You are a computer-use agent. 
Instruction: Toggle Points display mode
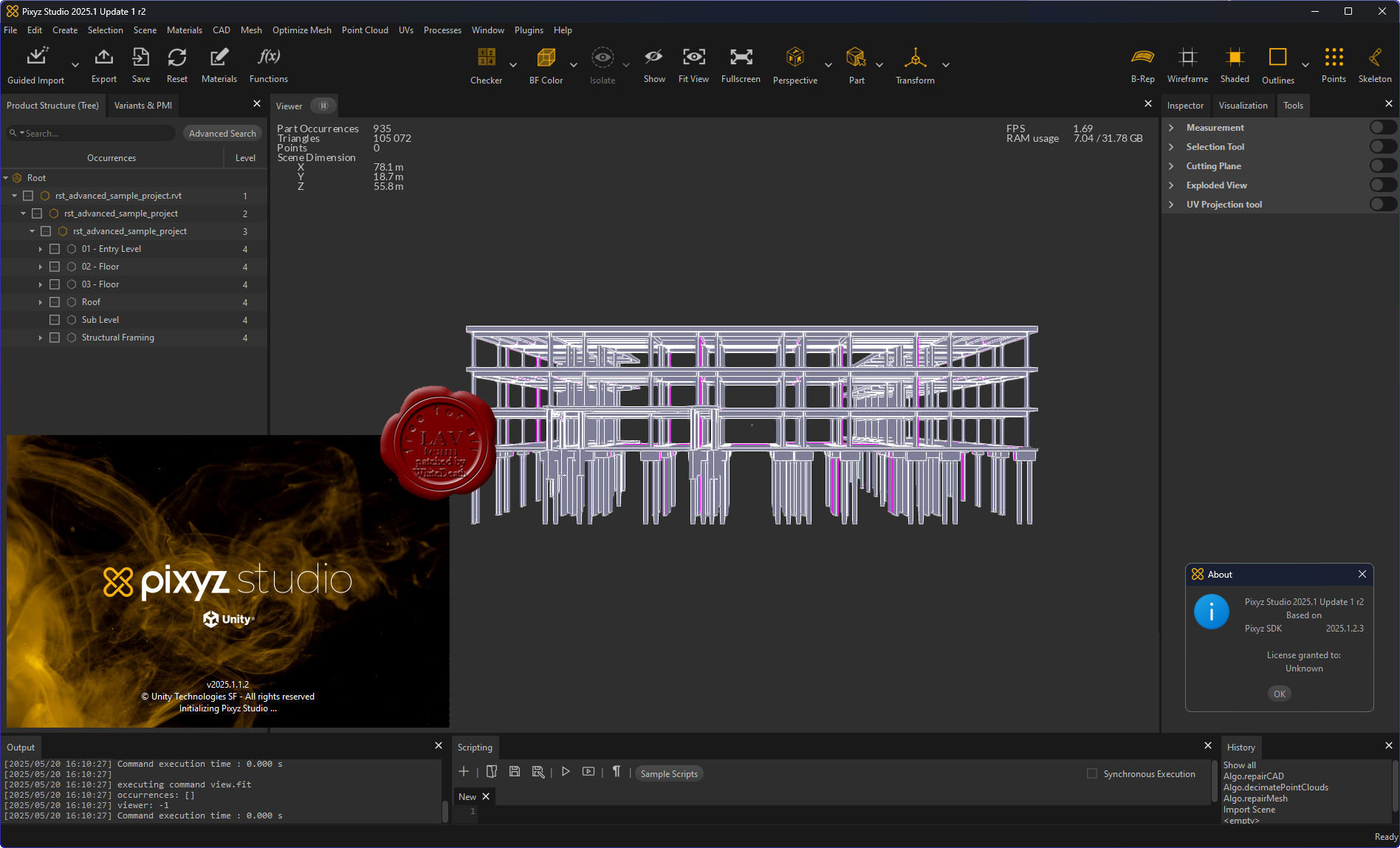(x=1334, y=57)
